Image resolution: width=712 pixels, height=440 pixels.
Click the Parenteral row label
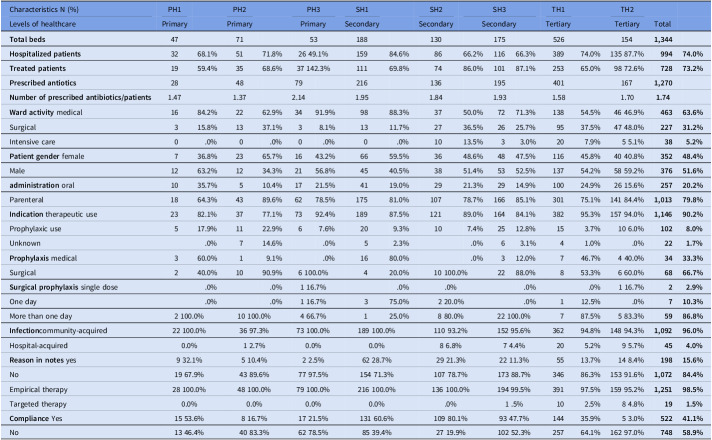click(26, 200)
